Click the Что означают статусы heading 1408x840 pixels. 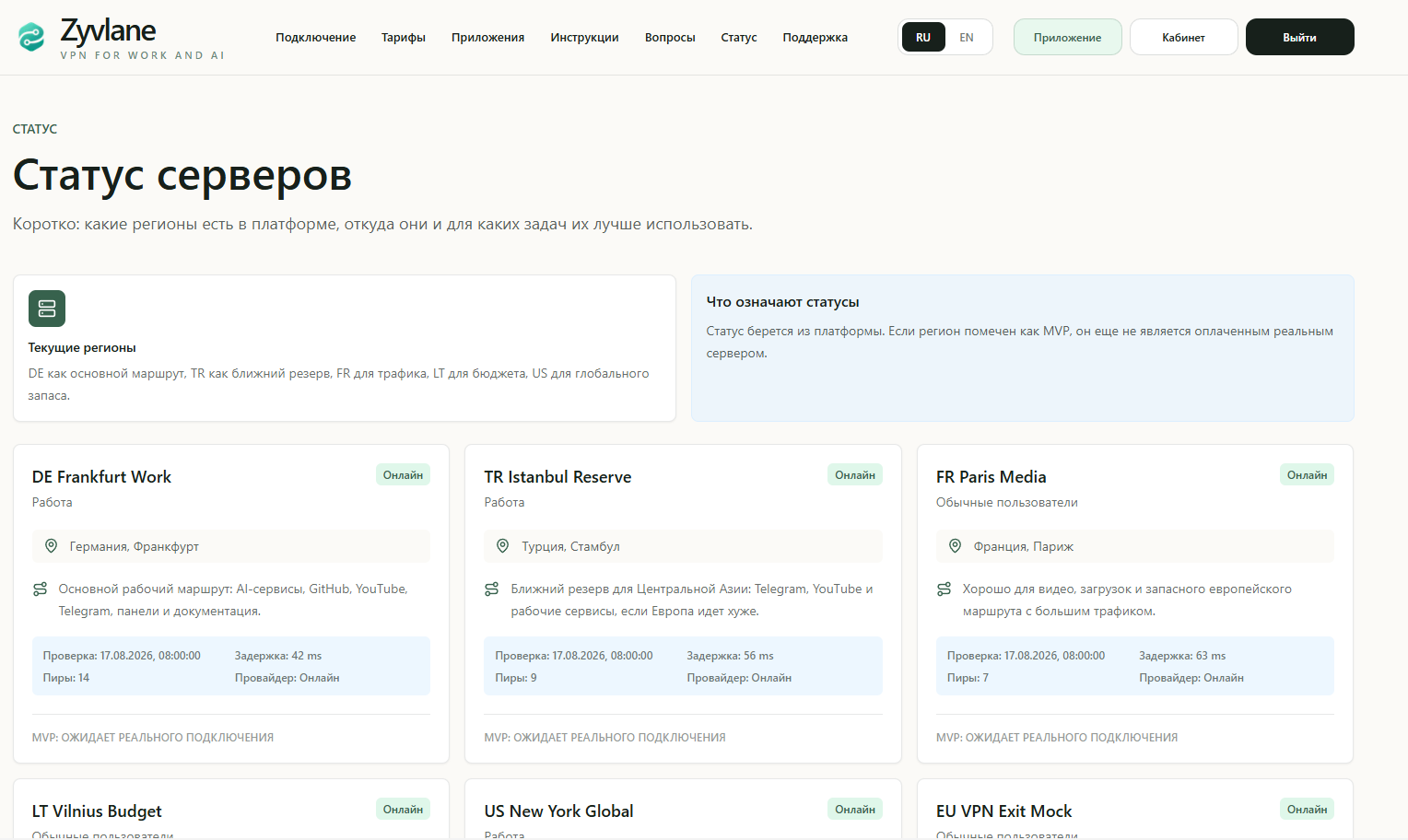pos(783,302)
